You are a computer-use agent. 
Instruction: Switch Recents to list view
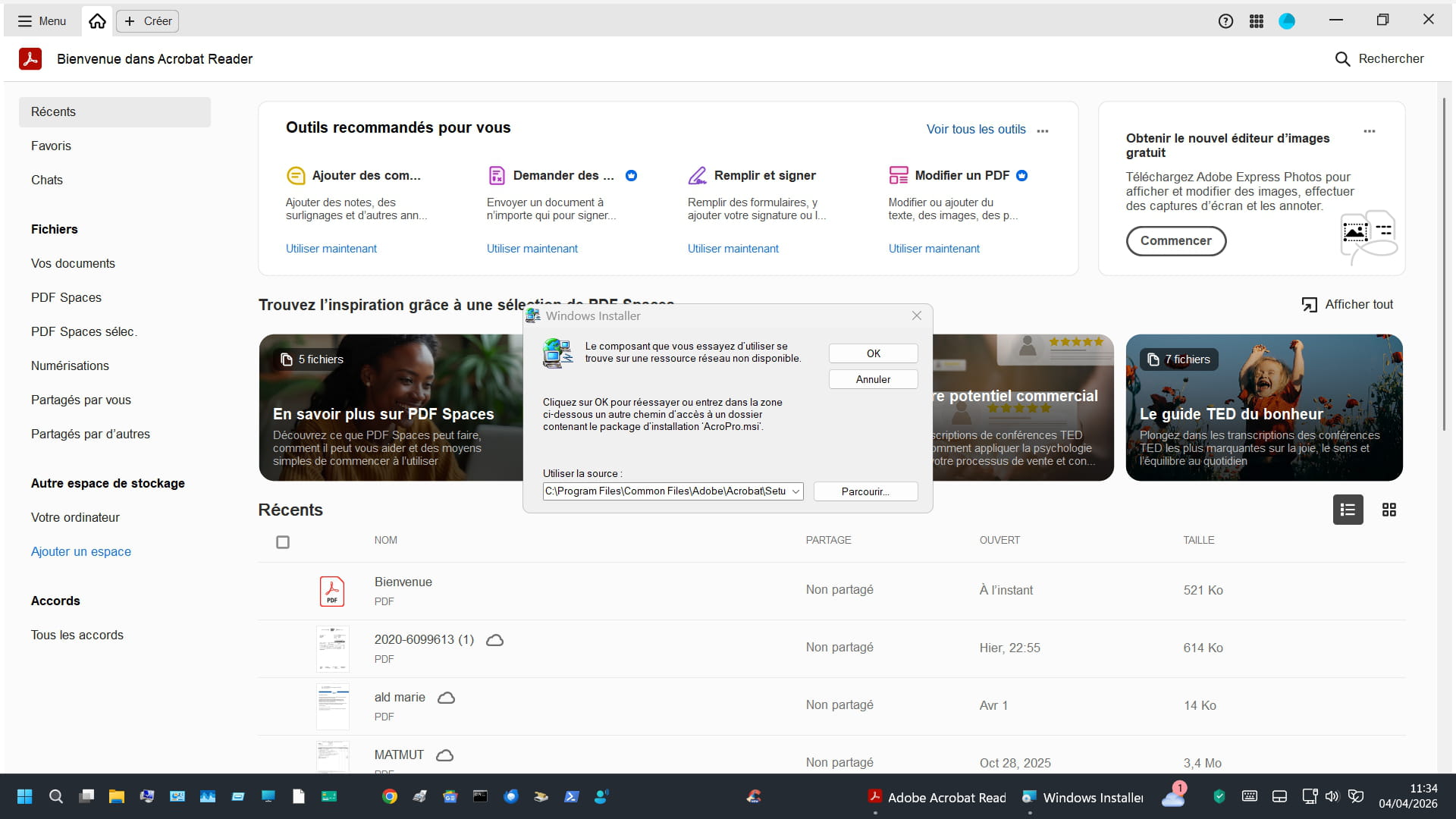click(1348, 510)
